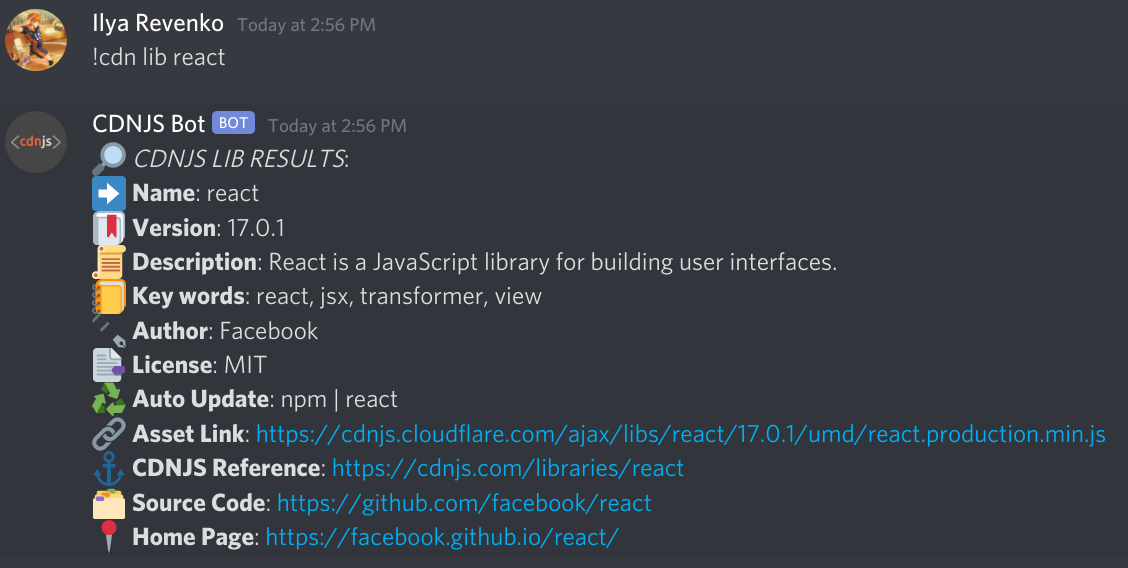Click the bookmark emoji beside Version
The height and width of the screenshot is (568, 1128).
pos(109,228)
